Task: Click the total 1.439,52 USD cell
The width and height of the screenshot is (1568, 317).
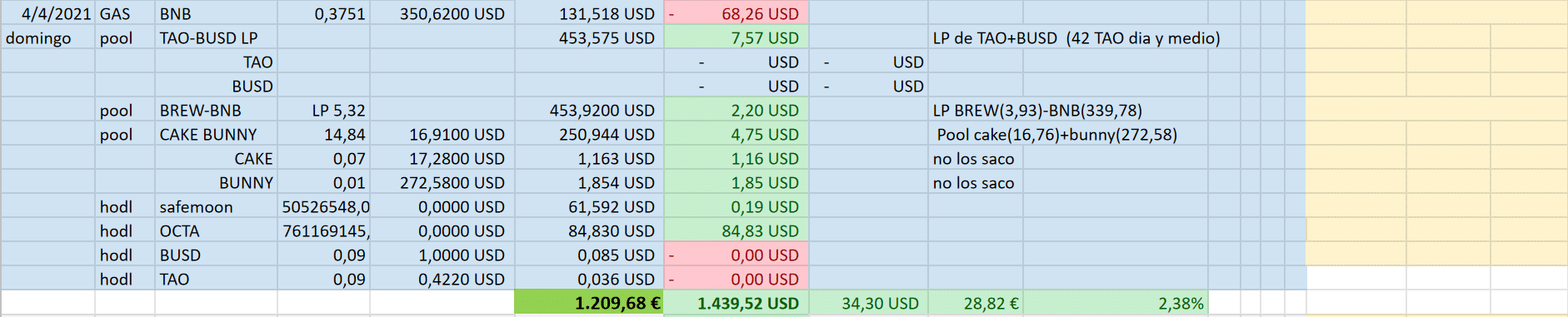Action: click(737, 303)
